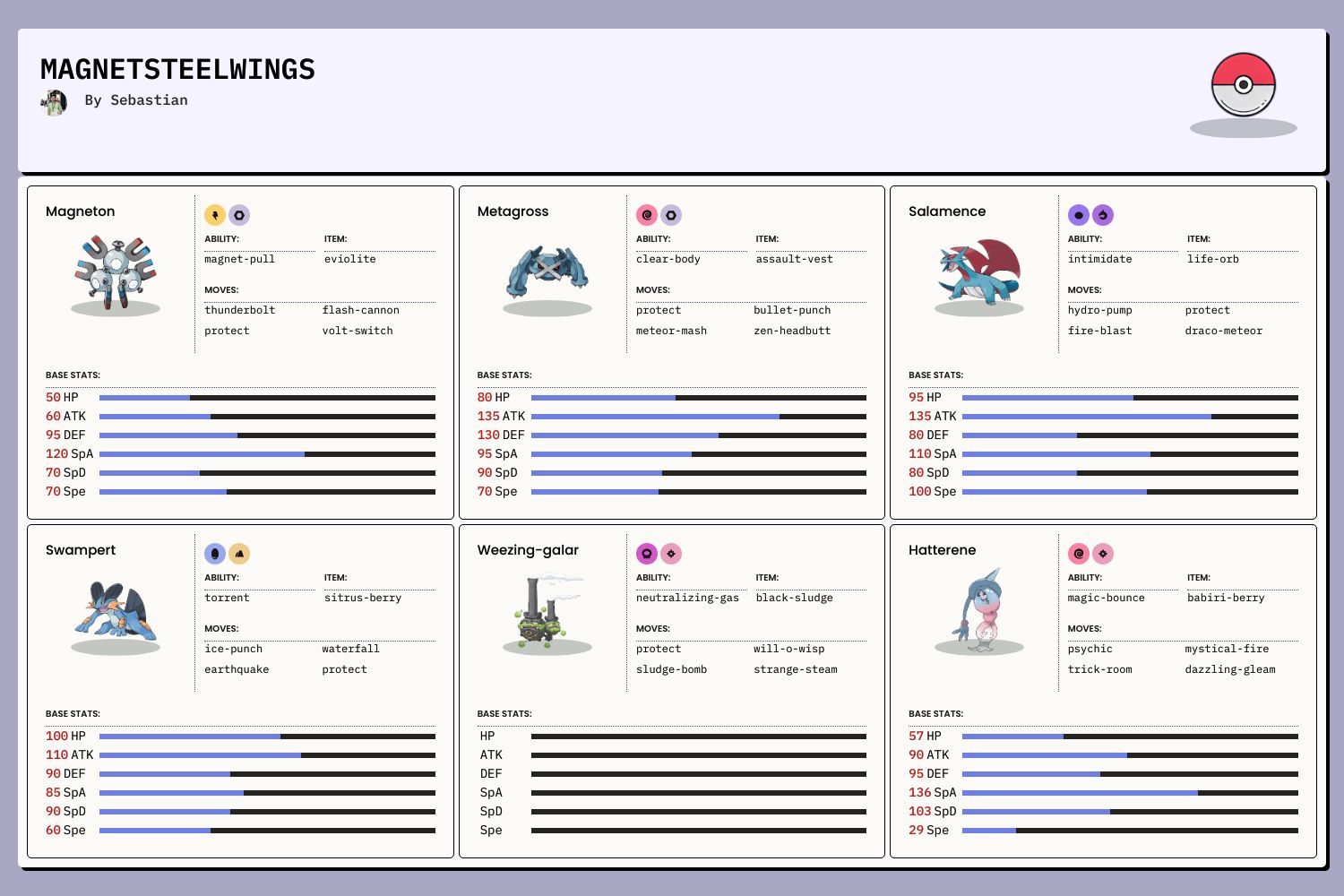Click Metagross's ATK stat bar
Screen dimensions: 1344x896
(x=698, y=417)
